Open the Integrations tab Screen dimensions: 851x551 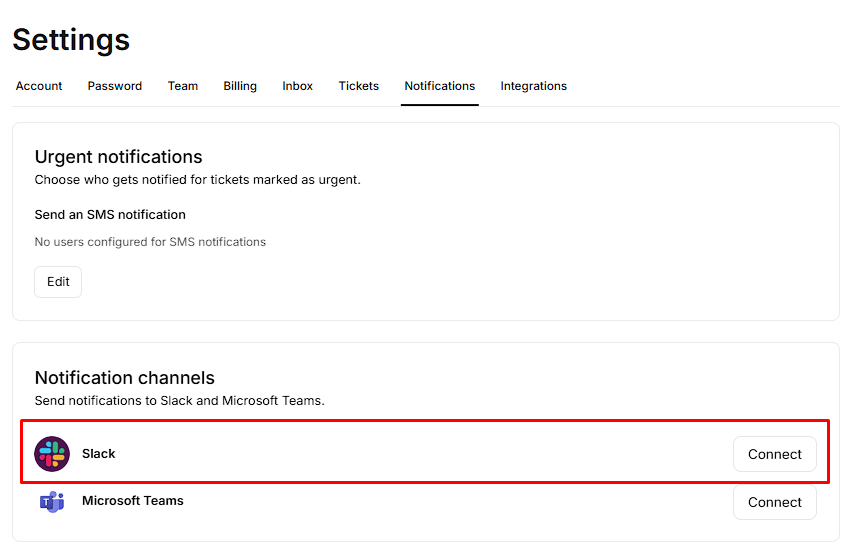pyautogui.click(x=534, y=86)
